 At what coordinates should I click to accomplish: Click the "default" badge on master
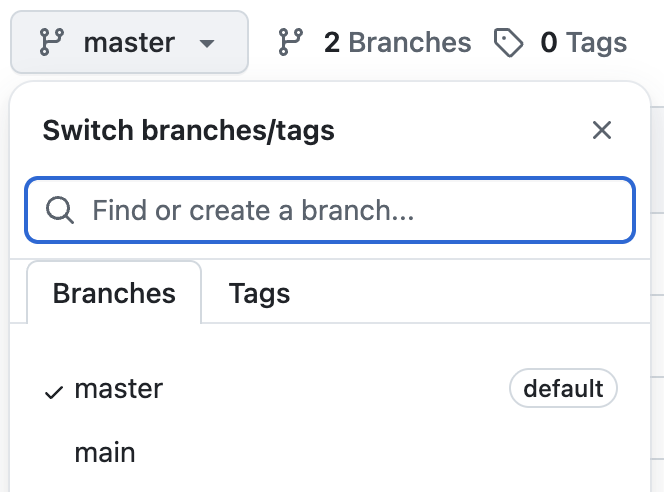[x=563, y=388]
